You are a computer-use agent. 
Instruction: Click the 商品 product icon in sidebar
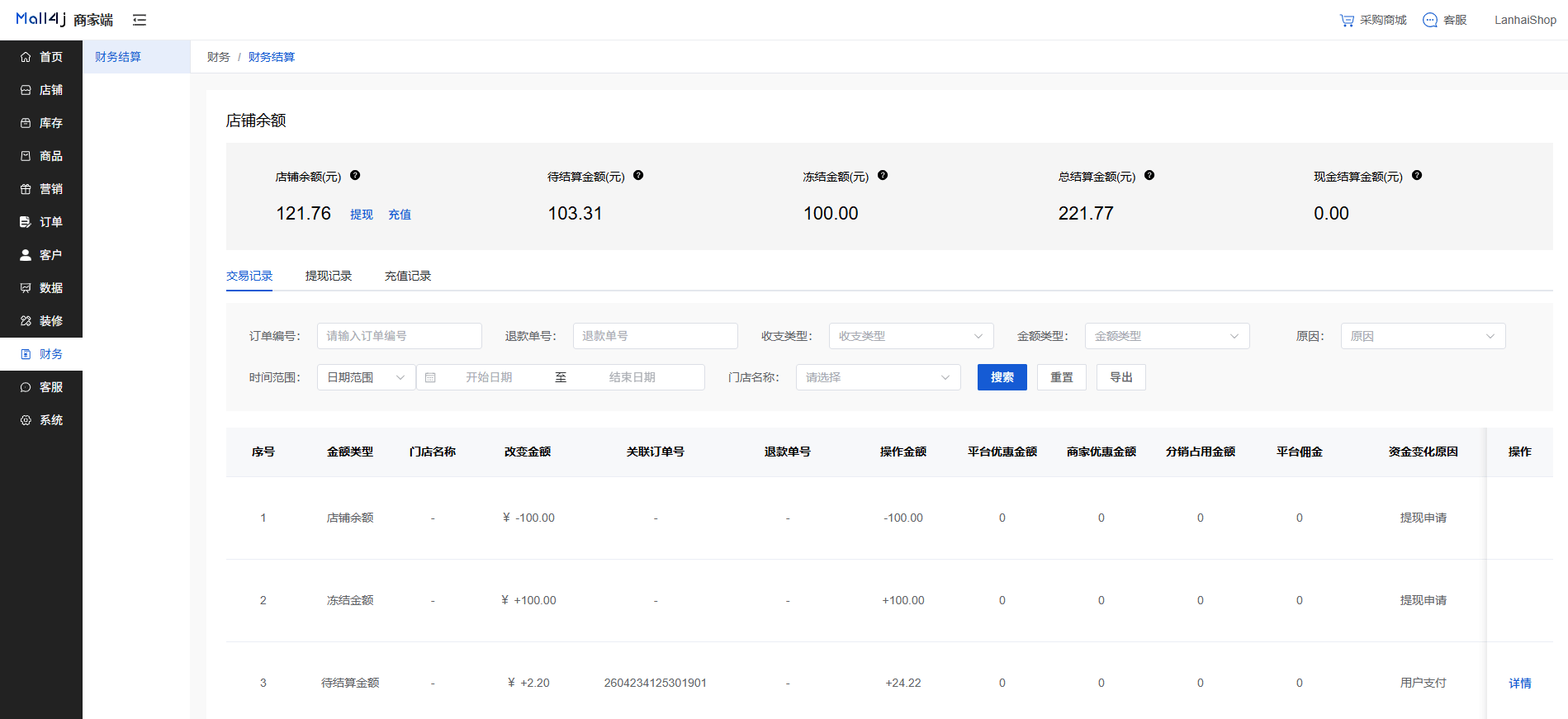(26, 156)
